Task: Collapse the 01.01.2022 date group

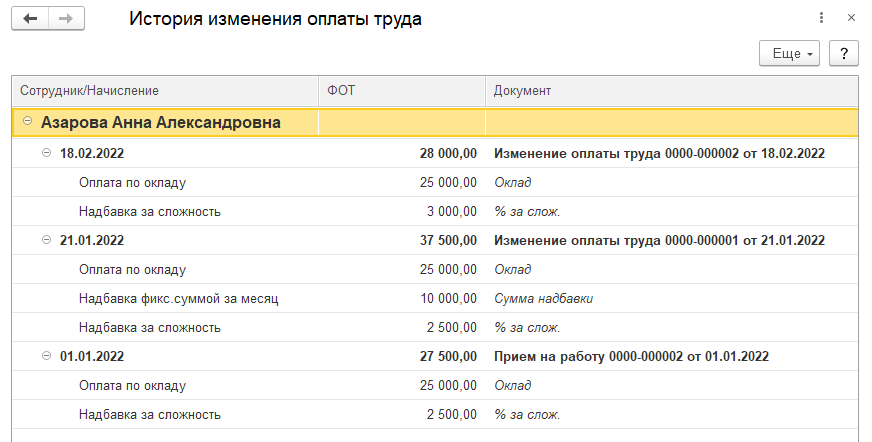Action: pos(46,356)
